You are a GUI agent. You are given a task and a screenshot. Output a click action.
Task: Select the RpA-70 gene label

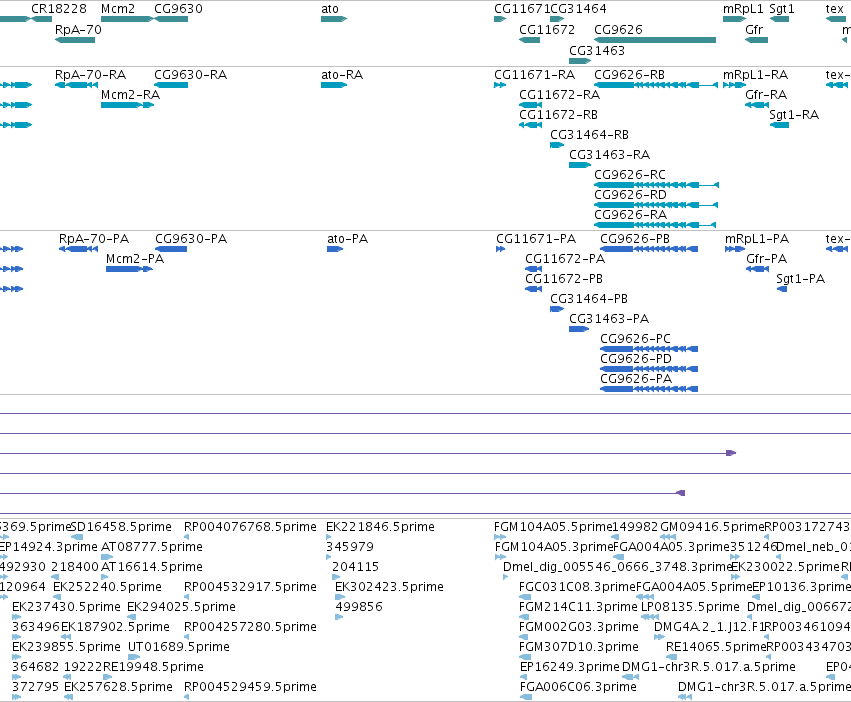pos(78,29)
